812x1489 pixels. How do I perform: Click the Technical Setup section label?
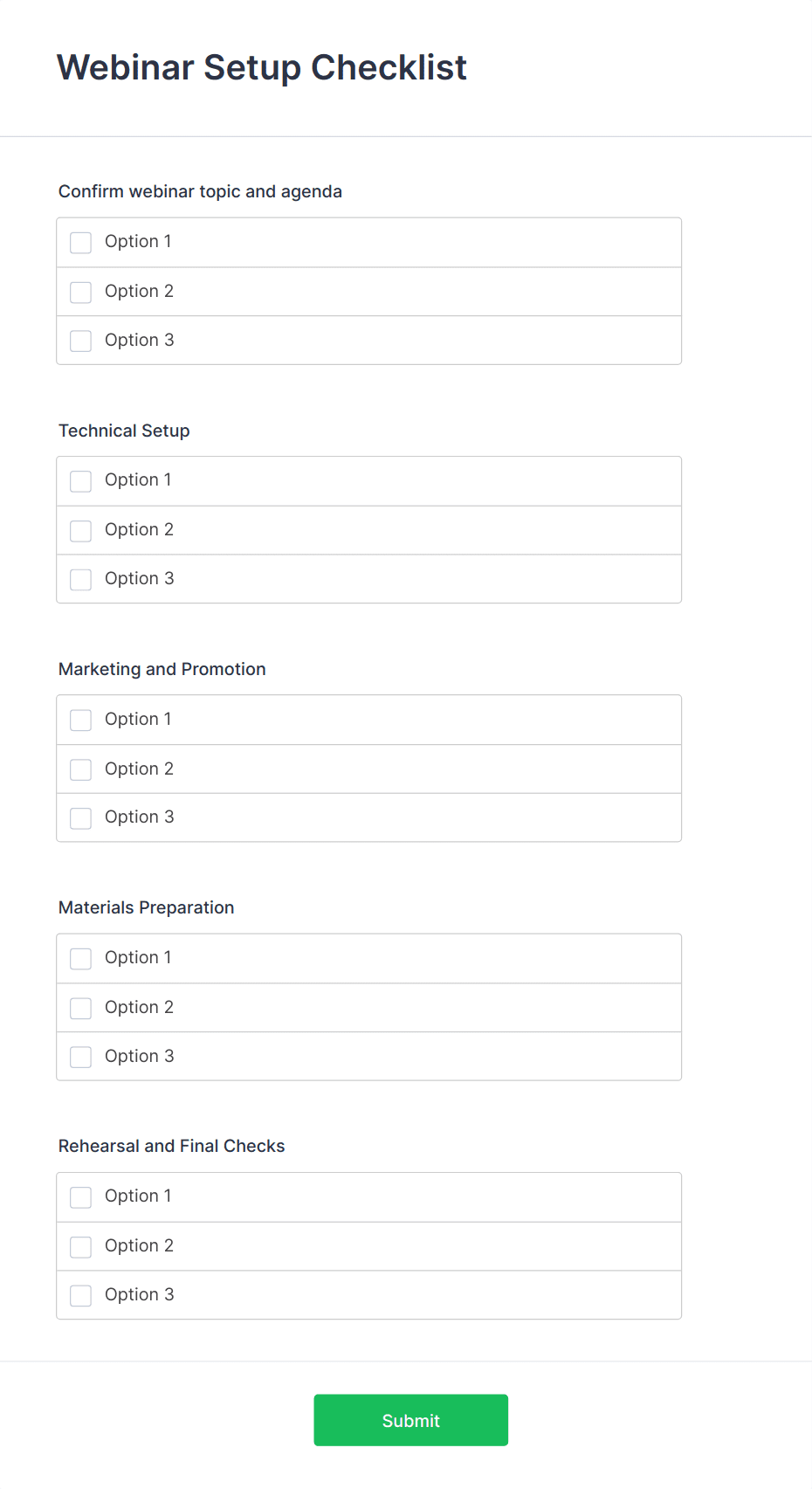coord(124,431)
